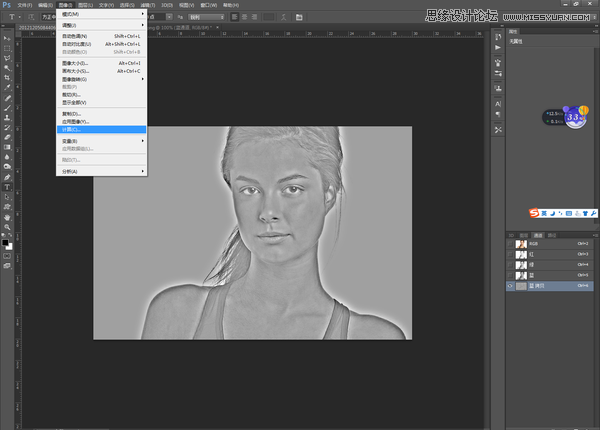This screenshot has height=430, width=600.
Task: Select the Hand tool
Action: point(7,217)
